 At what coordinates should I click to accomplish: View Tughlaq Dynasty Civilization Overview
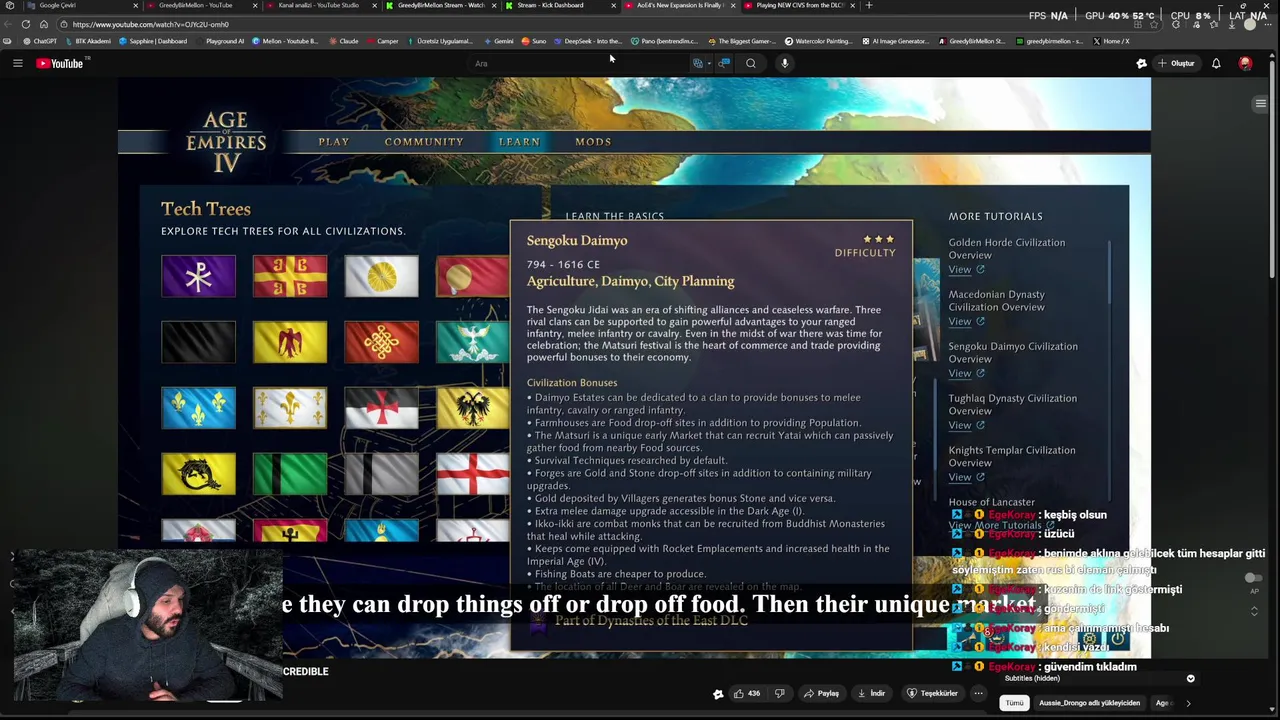point(966,425)
